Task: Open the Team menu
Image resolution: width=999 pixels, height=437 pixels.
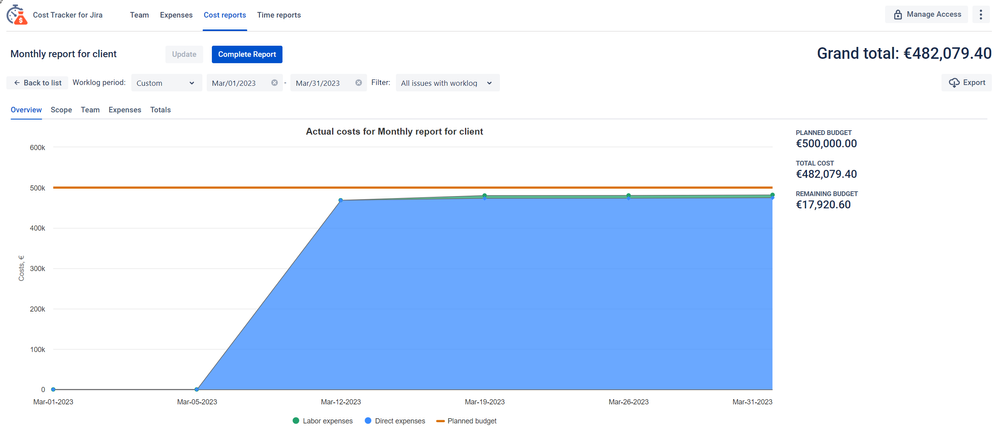Action: 140,15
